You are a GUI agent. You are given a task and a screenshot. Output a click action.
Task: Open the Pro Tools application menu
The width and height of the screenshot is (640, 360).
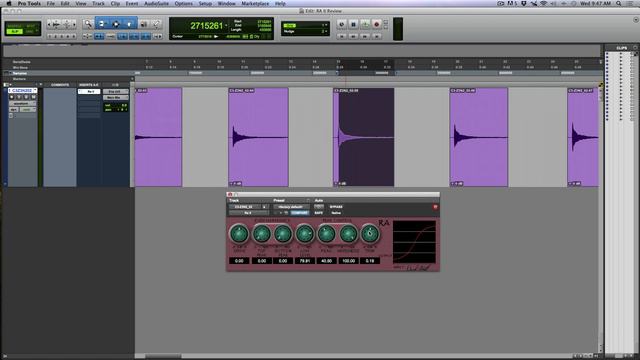(29, 3)
